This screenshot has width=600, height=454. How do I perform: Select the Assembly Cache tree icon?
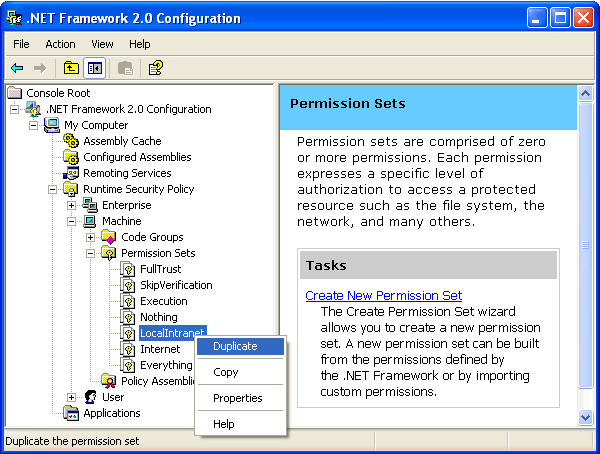[72, 141]
